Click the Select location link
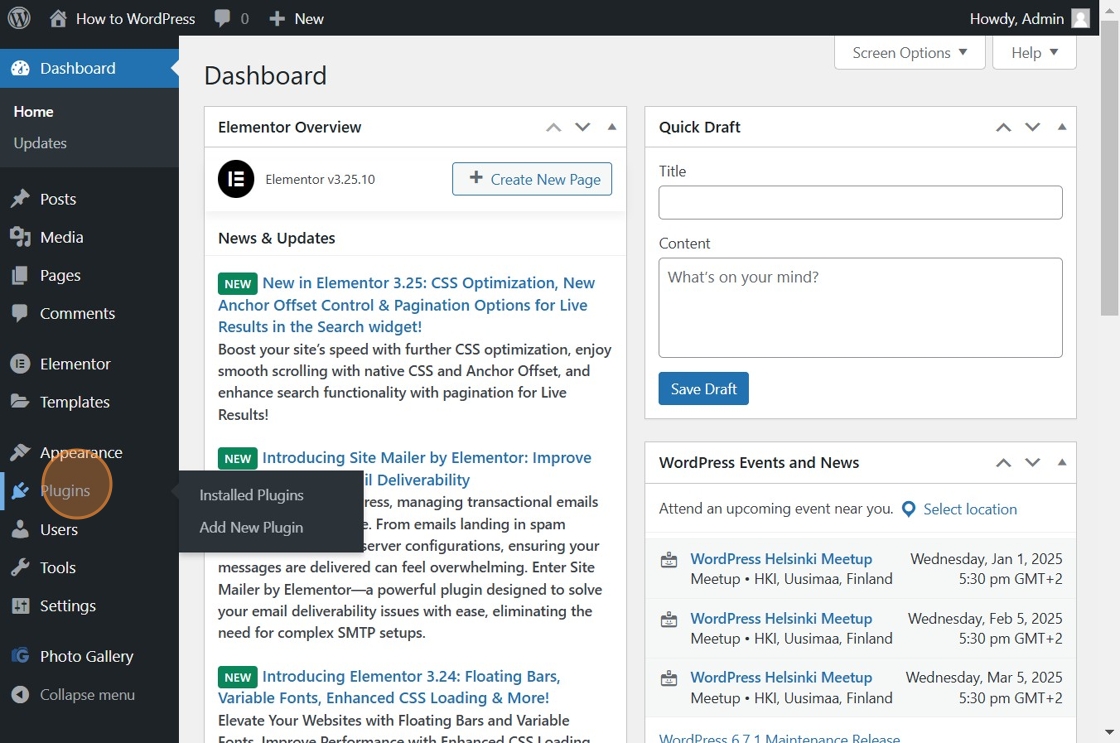The height and width of the screenshot is (743, 1120). [x=970, y=509]
